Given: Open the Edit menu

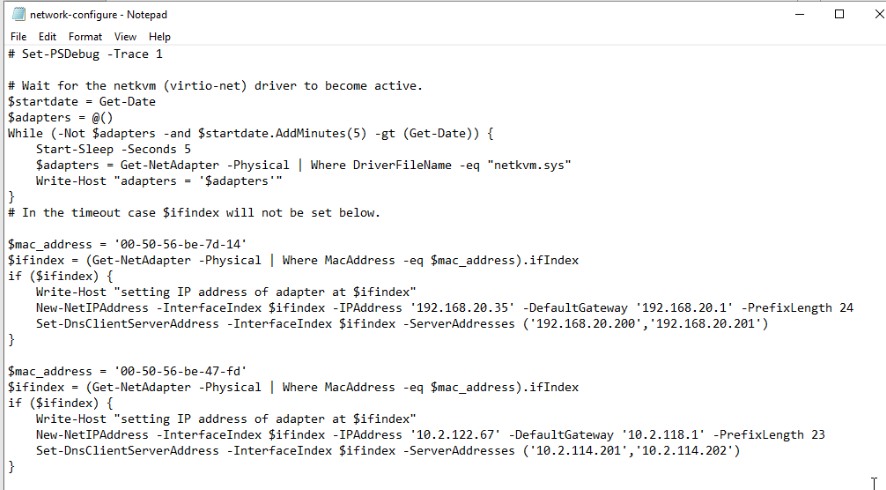Looking at the screenshot, I should coord(47,37).
